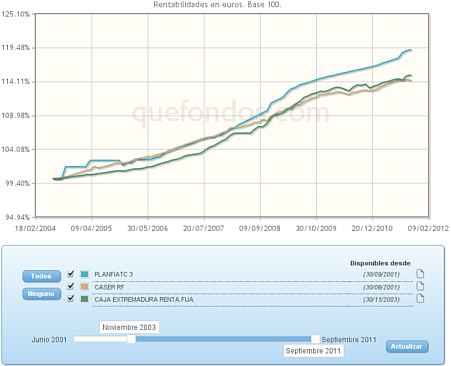Click CAJA EXTREMADURA RENTA FIJA fund name
This screenshot has width=451, height=366.
[144, 299]
